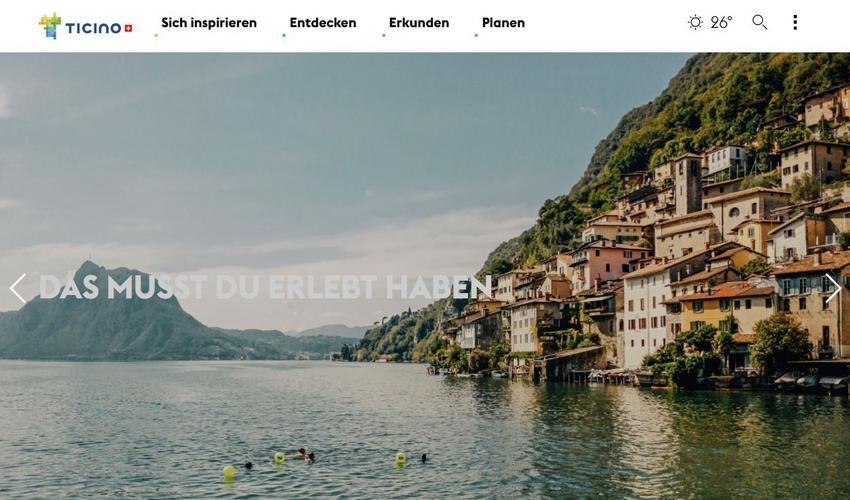Click the orange dot under Planen

(476, 36)
